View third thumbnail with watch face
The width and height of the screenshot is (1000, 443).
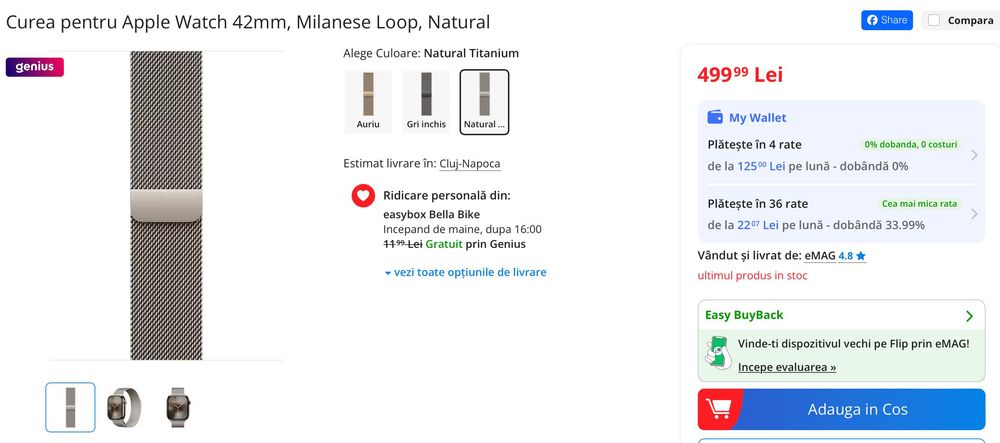(178, 407)
